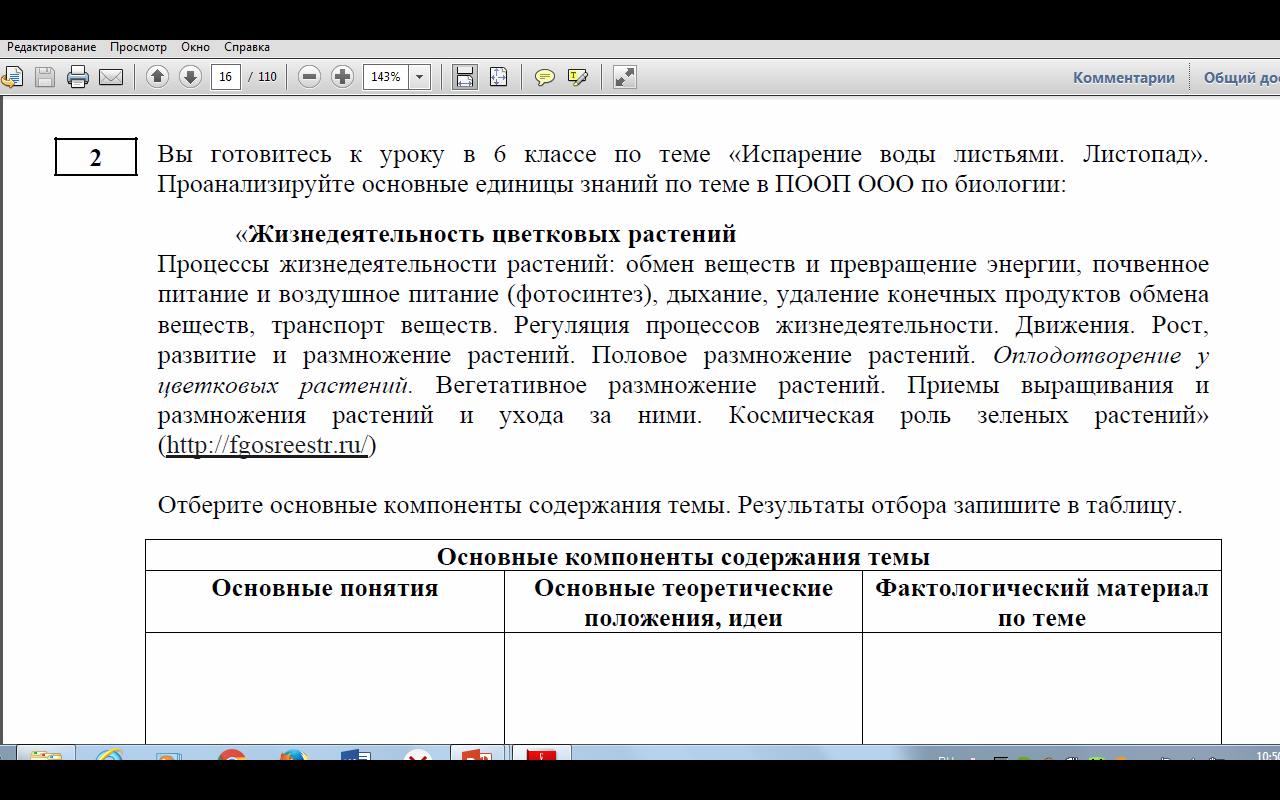1280x800 pixels.
Task: Click header Фактологический материал по теме
Action: pyautogui.click(x=1042, y=603)
